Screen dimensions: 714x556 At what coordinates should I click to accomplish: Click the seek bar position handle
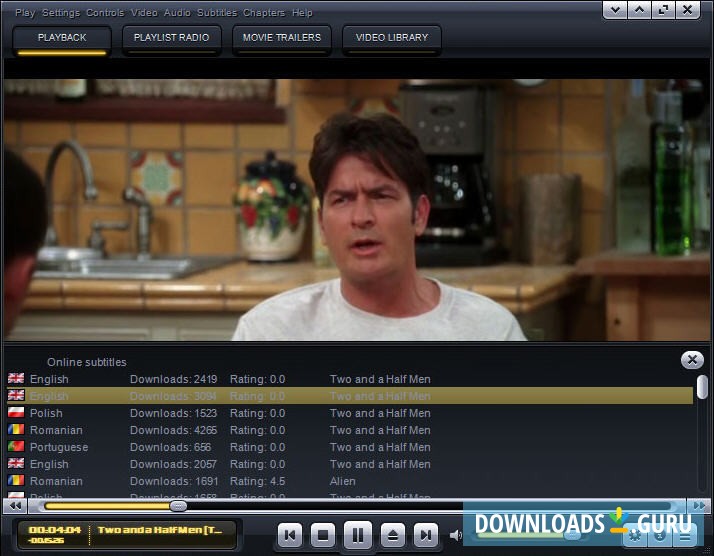pyautogui.click(x=178, y=506)
